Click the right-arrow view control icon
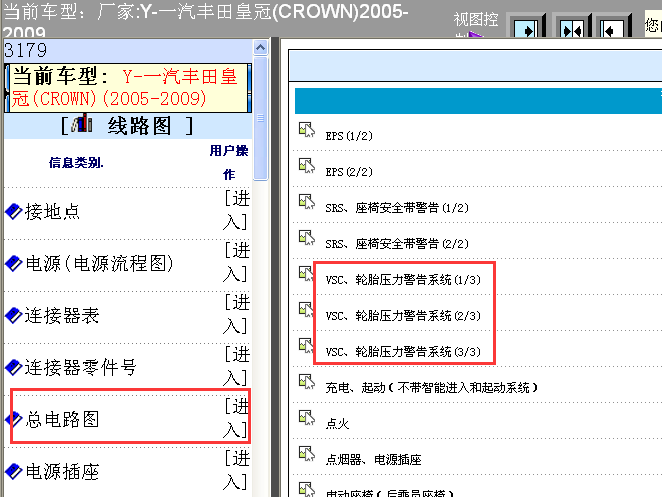This screenshot has height=497, width=662. click(525, 28)
